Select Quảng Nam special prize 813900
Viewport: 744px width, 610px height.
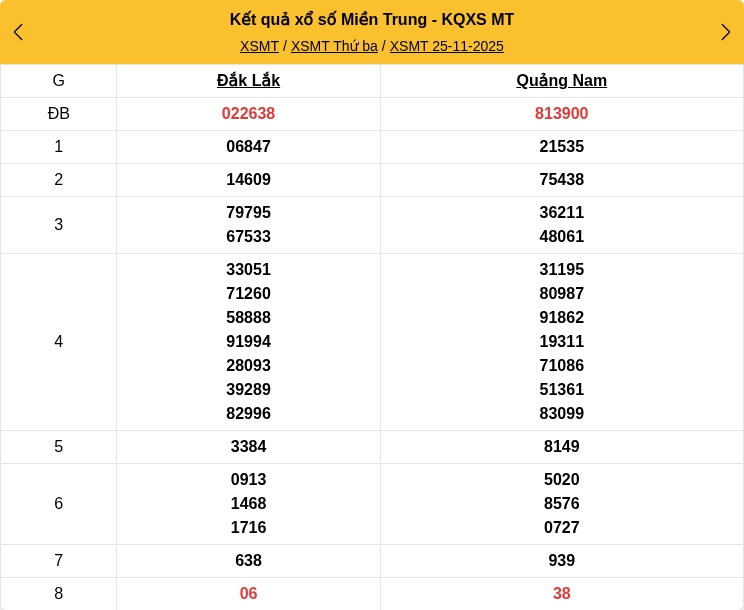[561, 114]
